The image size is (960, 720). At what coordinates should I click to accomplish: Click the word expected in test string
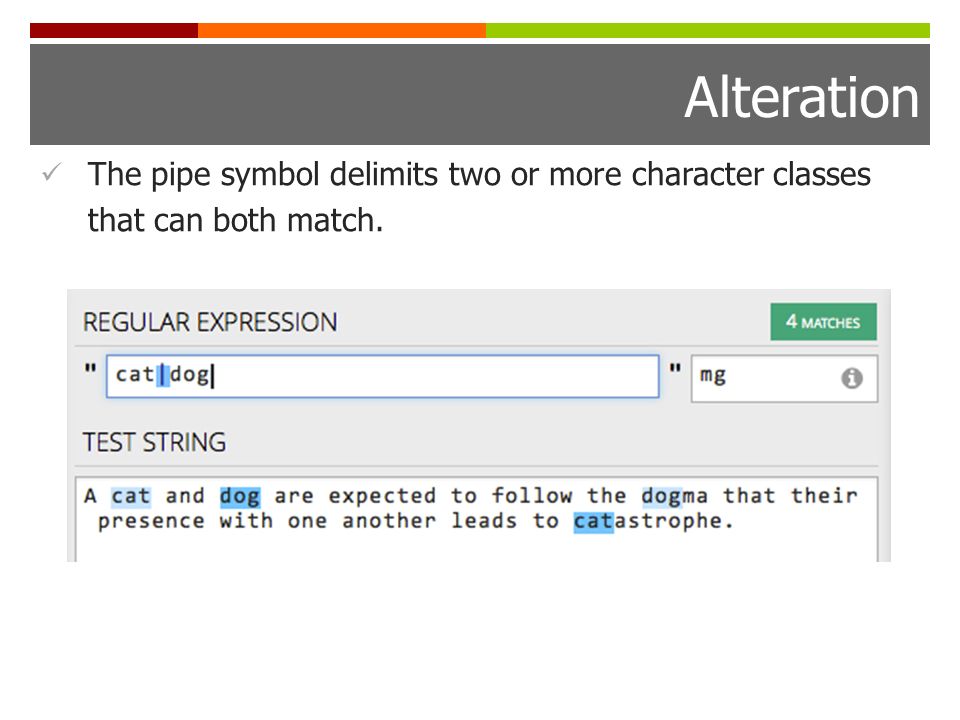(x=382, y=497)
